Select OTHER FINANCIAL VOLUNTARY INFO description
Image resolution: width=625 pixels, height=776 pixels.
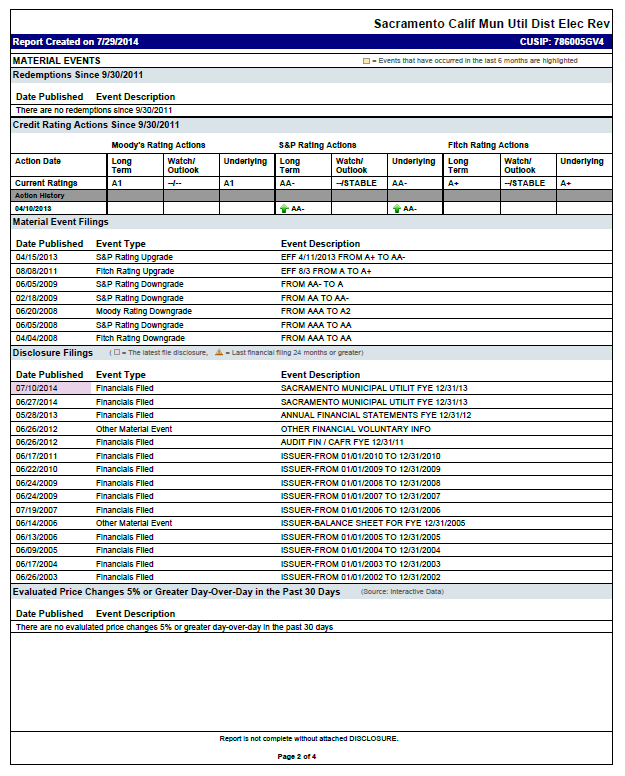[355, 429]
